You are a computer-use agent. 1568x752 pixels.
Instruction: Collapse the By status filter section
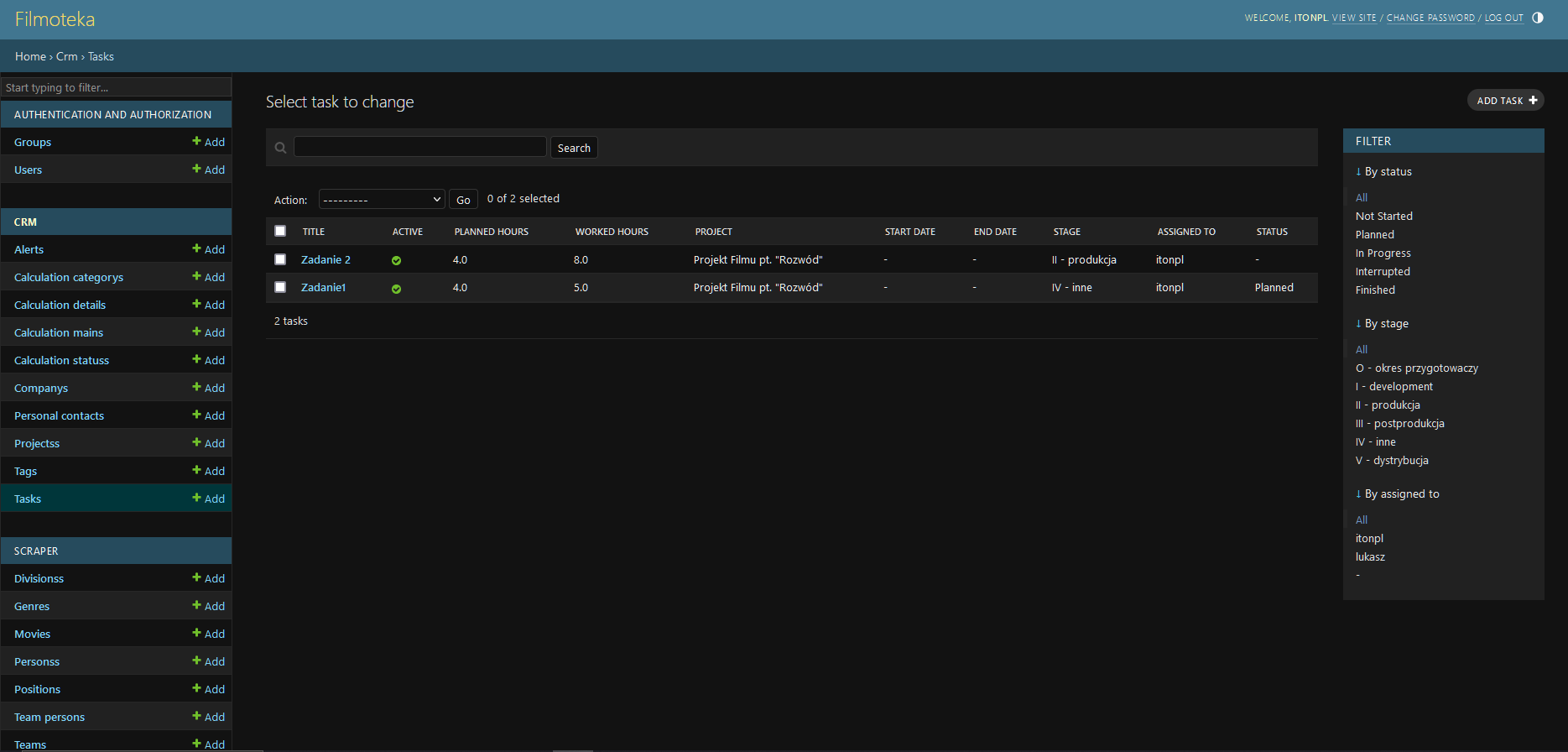tap(1383, 171)
